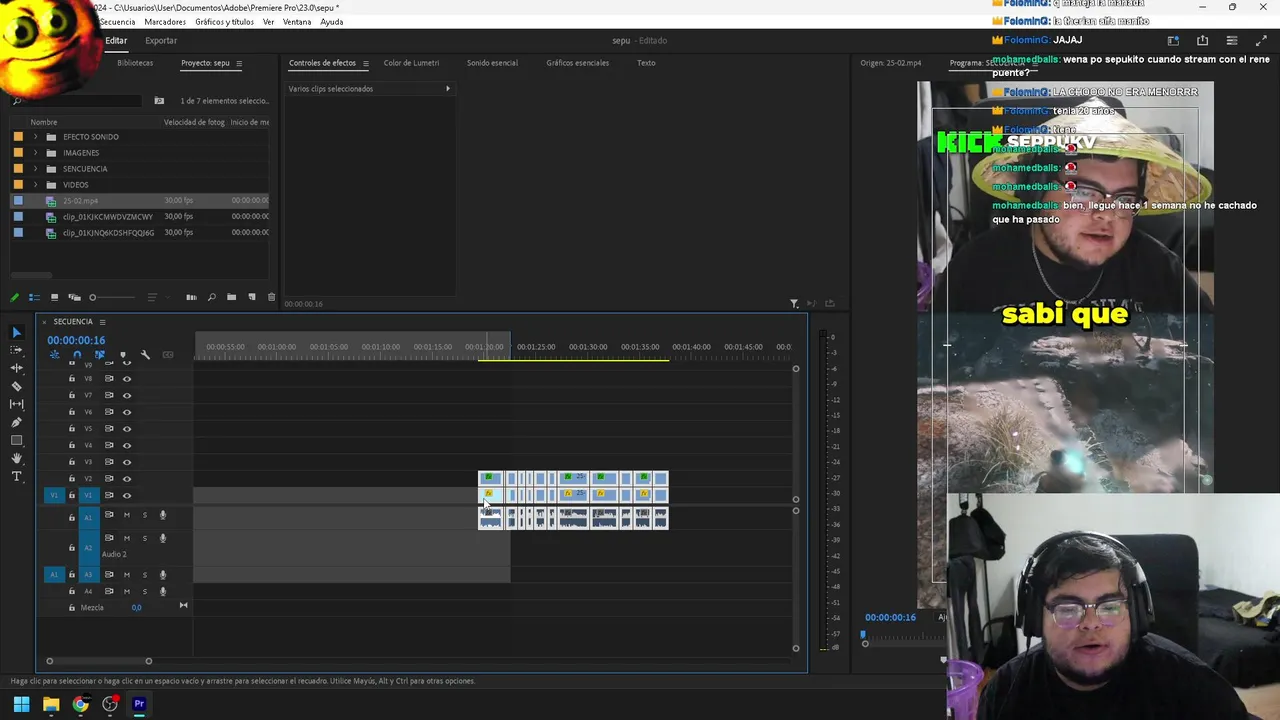The width and height of the screenshot is (1280, 720).
Task: Expand the EFECTO SONIDO bin
Action: [x=36, y=137]
